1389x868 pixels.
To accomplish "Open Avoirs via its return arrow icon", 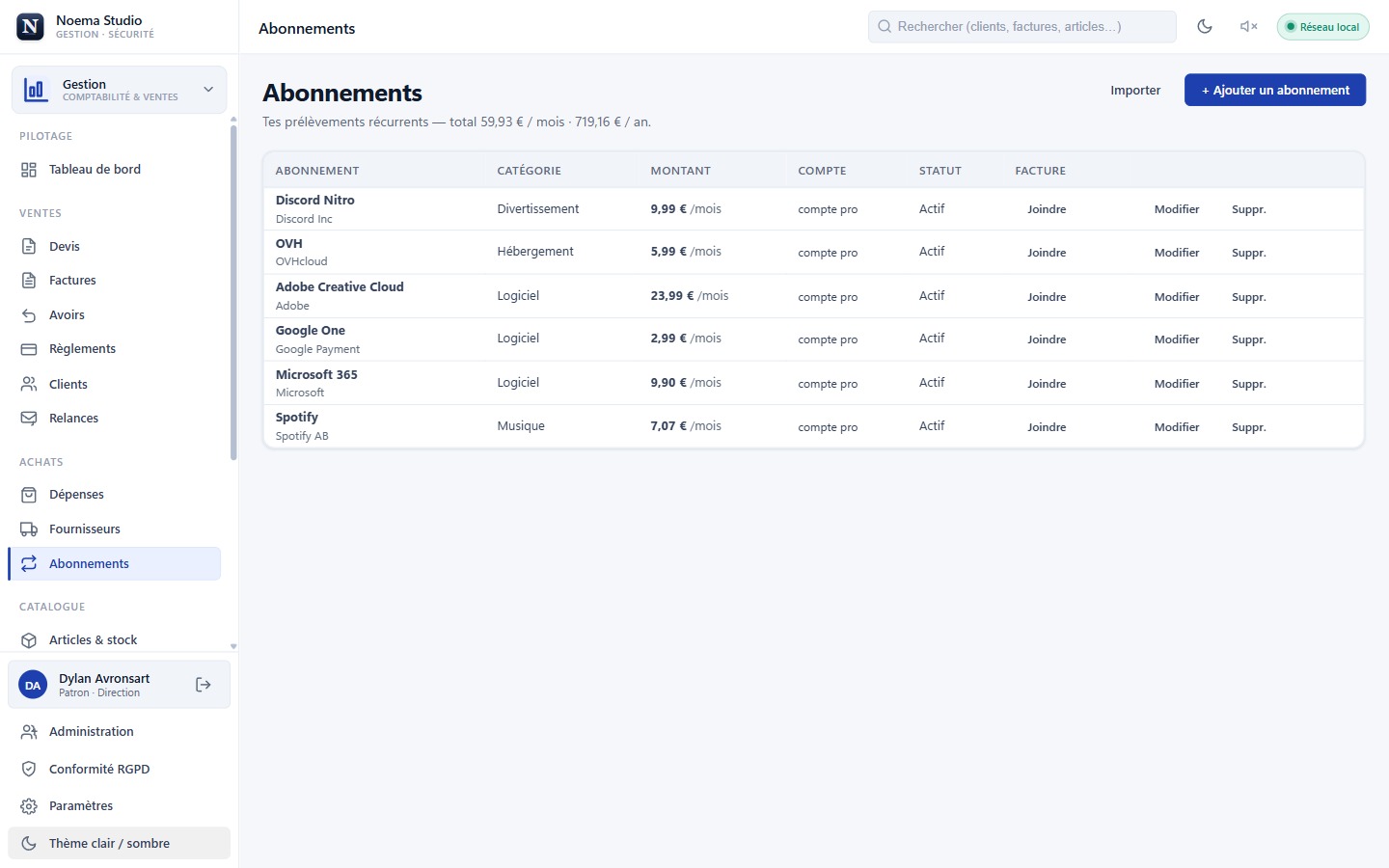I will click(29, 315).
